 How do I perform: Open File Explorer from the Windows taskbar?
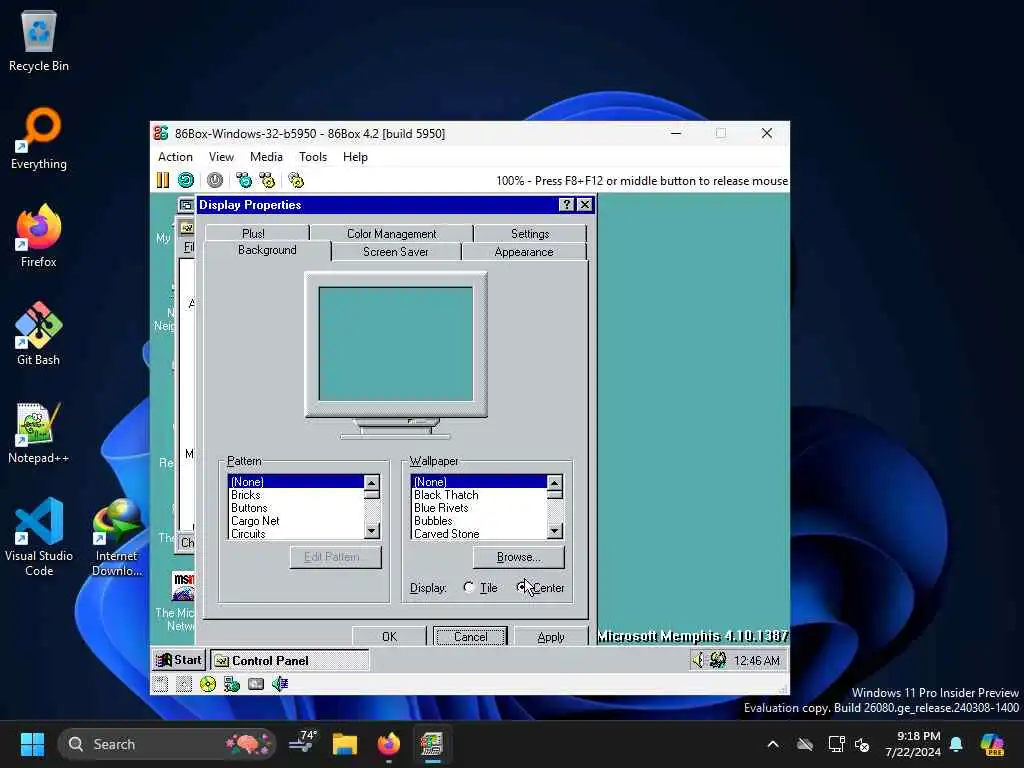pos(344,744)
